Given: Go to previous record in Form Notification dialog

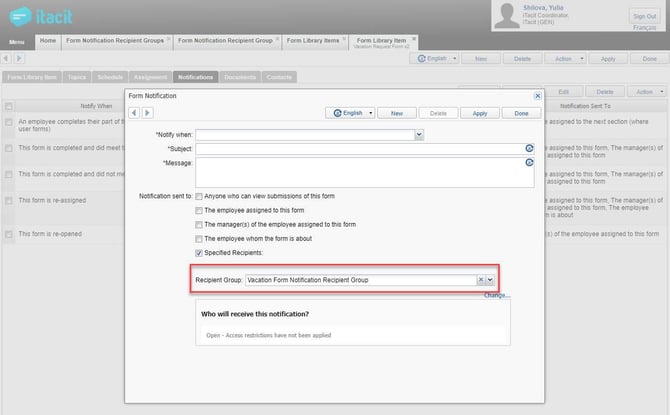Looking at the screenshot, I should tap(134, 113).
